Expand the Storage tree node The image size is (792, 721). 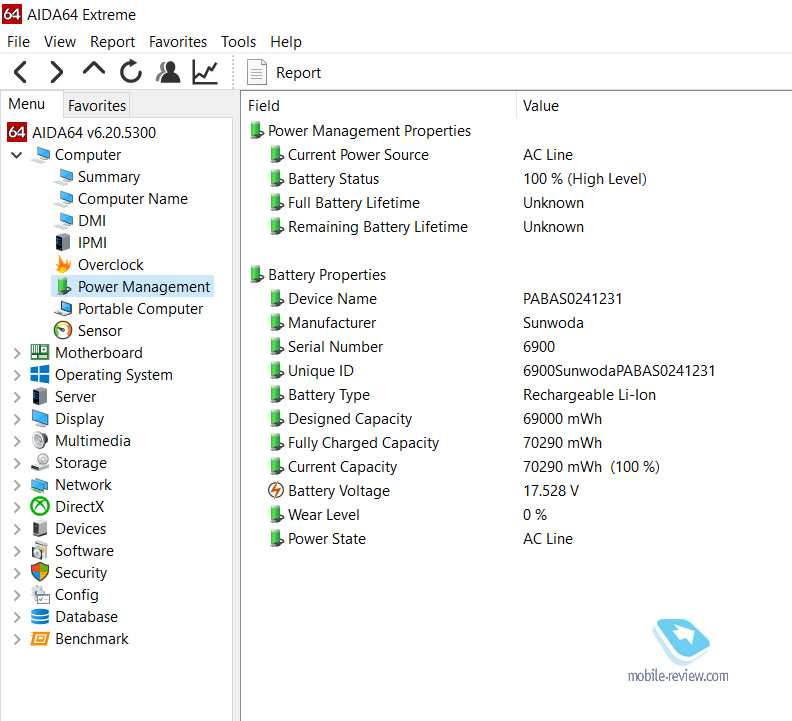(17, 463)
